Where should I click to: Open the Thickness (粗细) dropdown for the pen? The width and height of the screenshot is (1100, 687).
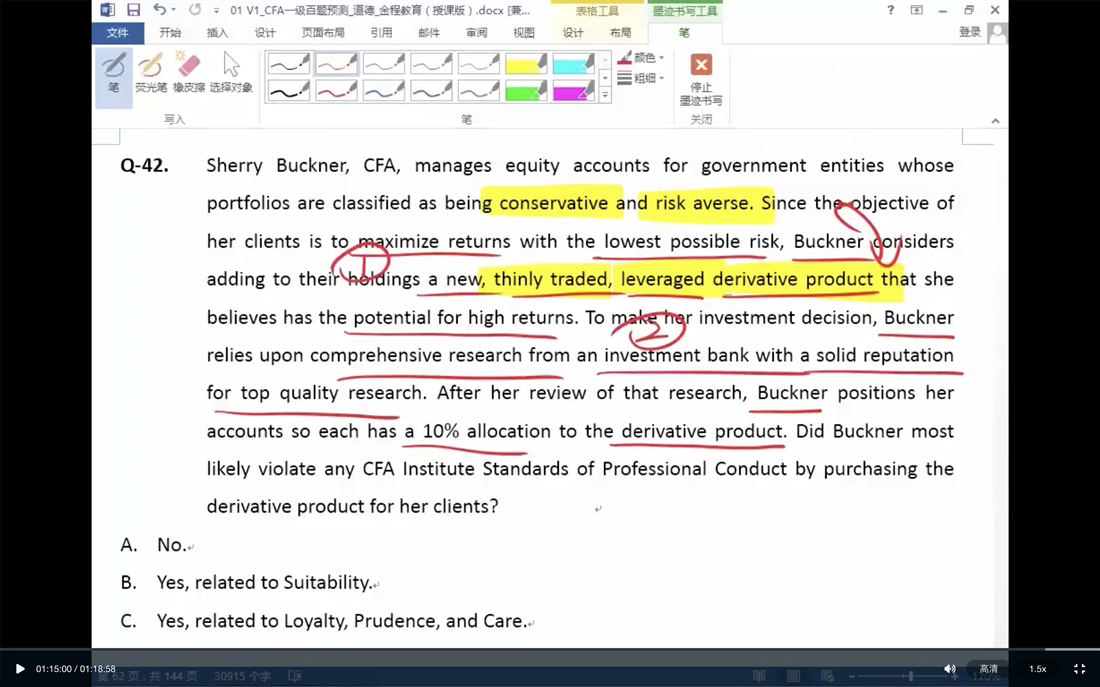640,78
